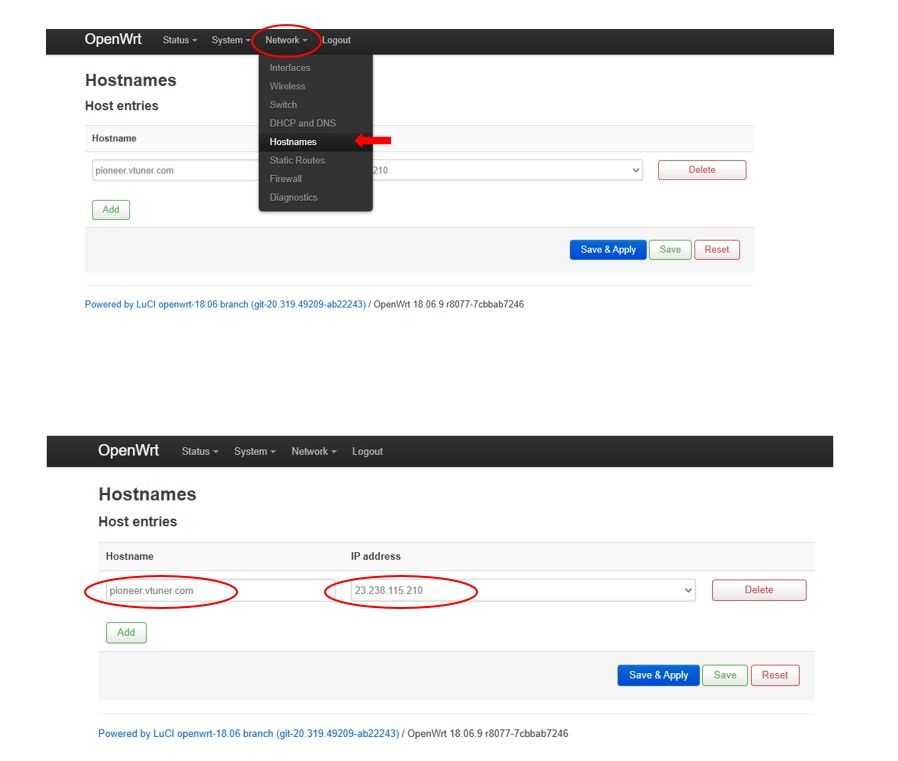Open System menu in bottom screenshot navbar
The height and width of the screenshot is (761, 898).
[254, 451]
